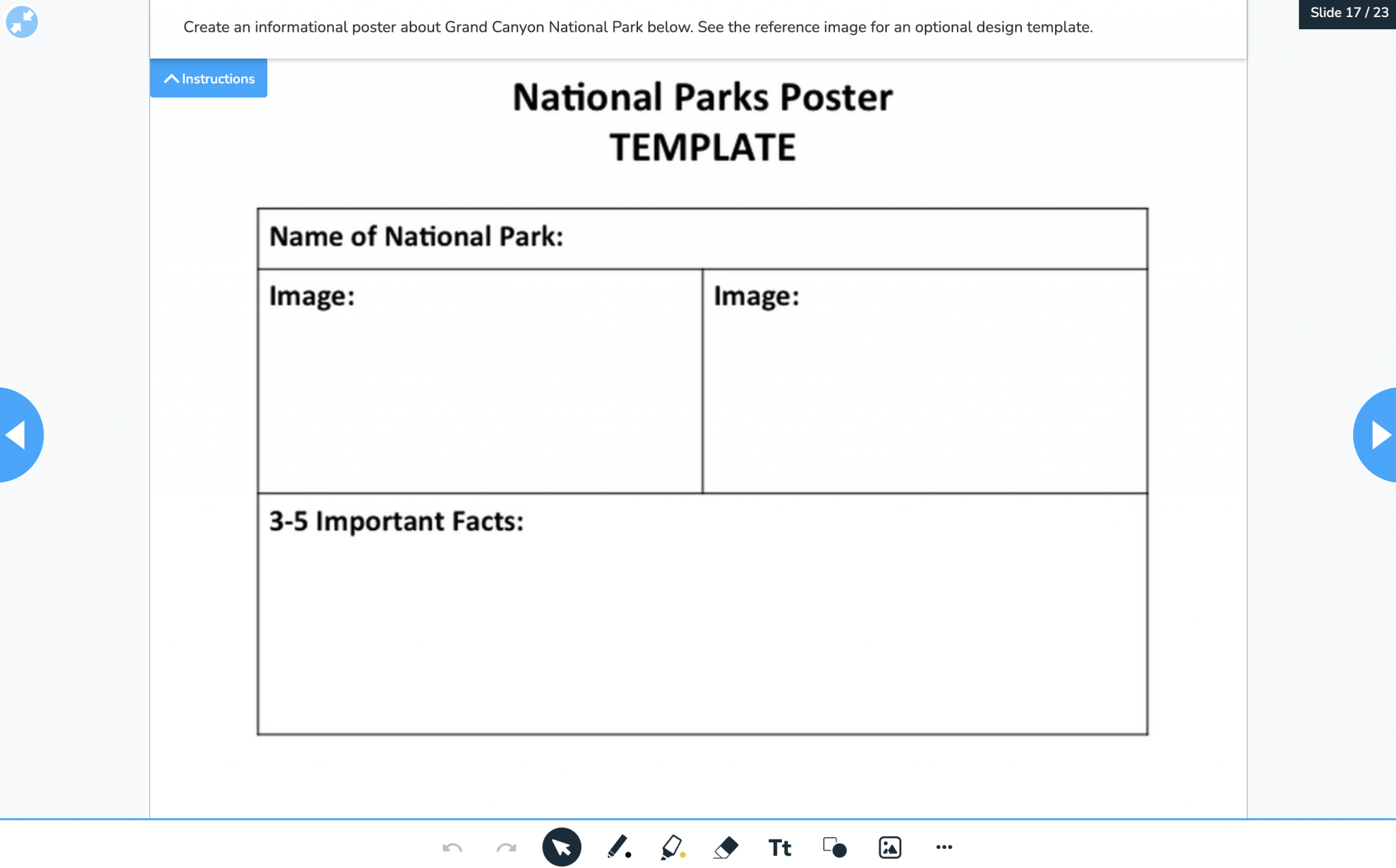Open the more options ellipsis menu
The image size is (1396, 868).
pos(945,848)
